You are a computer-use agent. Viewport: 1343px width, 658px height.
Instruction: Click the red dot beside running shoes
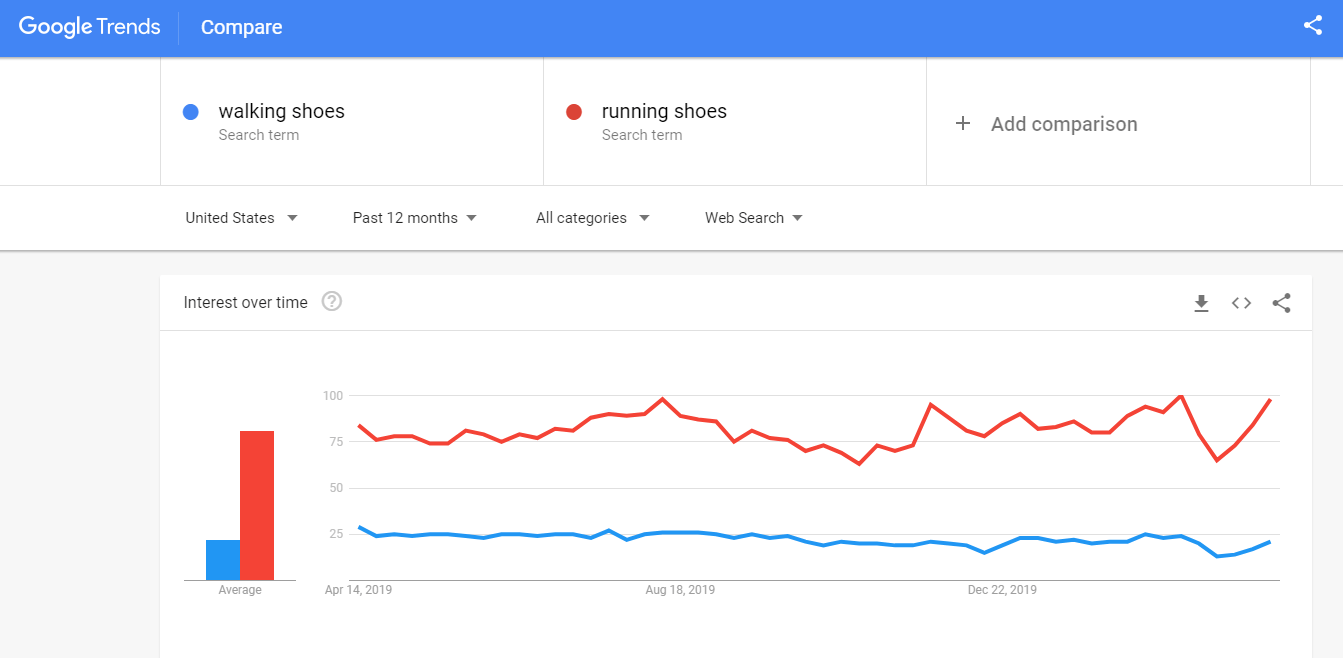pyautogui.click(x=574, y=112)
